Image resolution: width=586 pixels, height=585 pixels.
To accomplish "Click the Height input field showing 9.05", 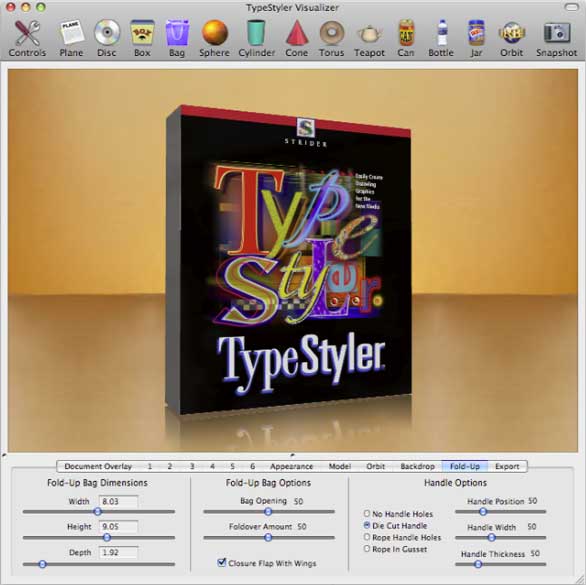I will (118, 526).
